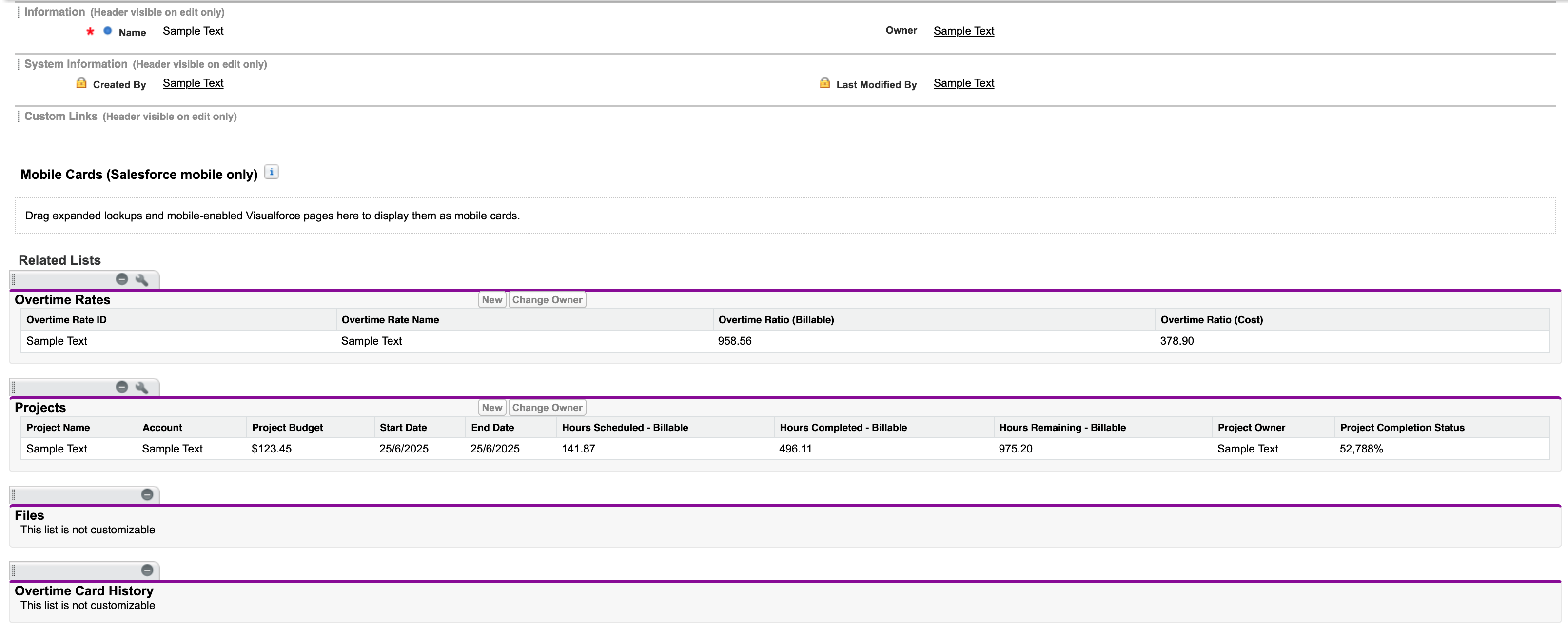Click the lock icon beside Last Modified By
The width and height of the screenshot is (1568, 629).
click(x=825, y=83)
